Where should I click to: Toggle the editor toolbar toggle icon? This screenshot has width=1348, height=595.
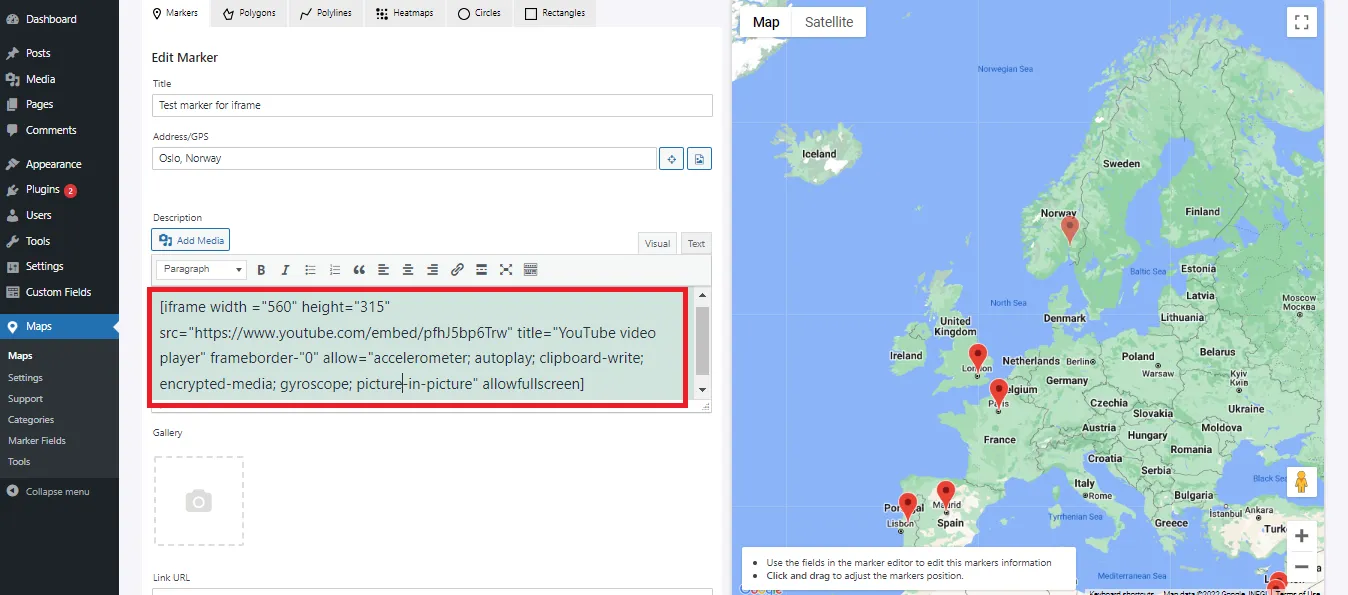click(x=530, y=270)
